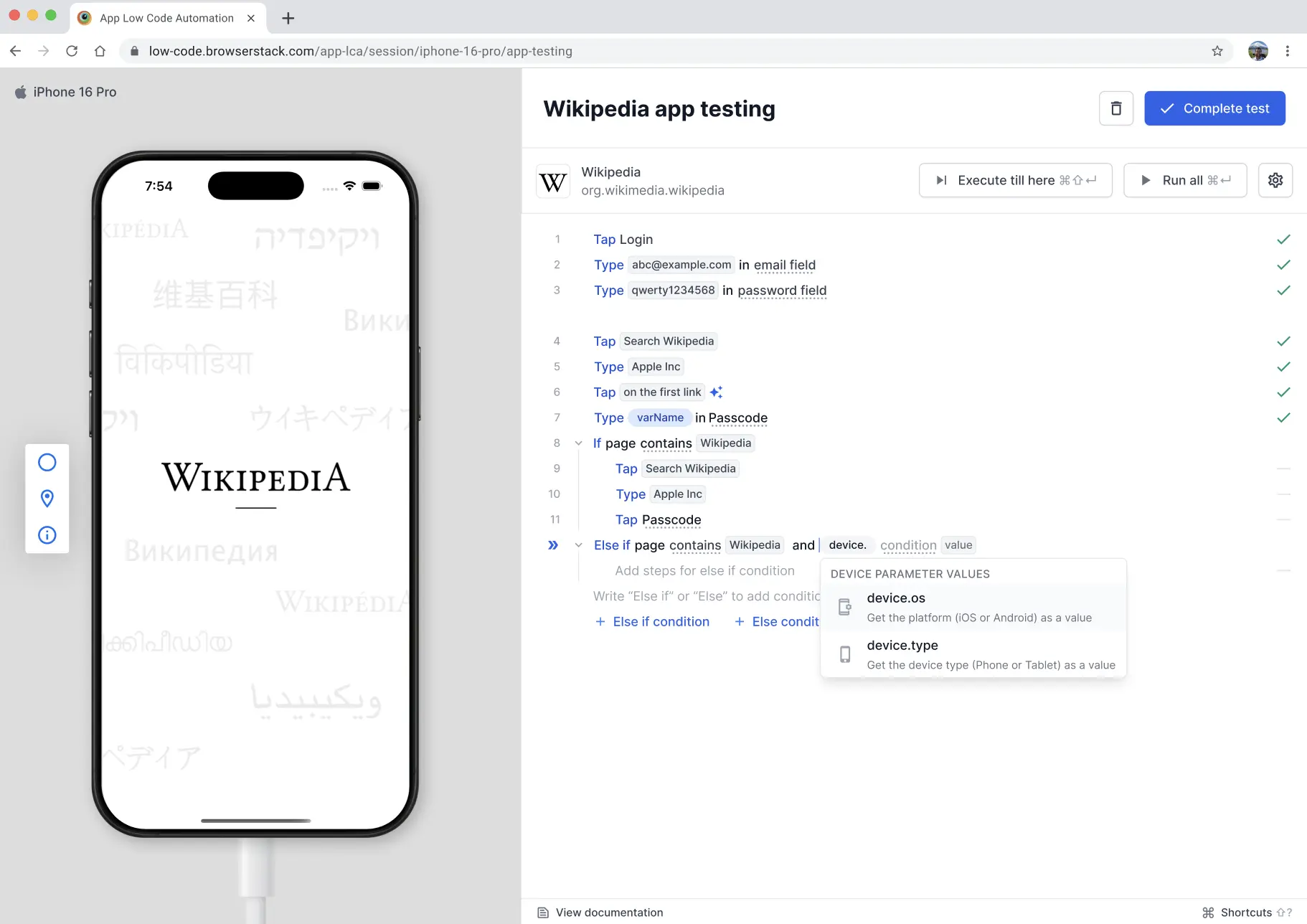The height and width of the screenshot is (924, 1307).
Task: Edit Apple Inc value in step 10
Action: [677, 494]
